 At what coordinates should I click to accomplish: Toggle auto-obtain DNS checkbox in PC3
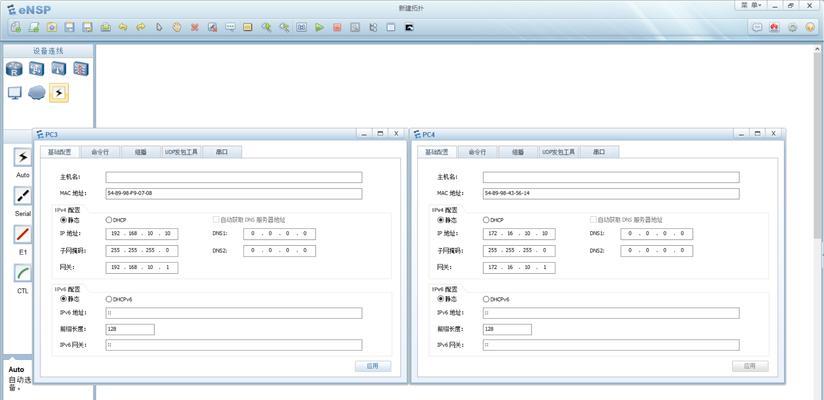(216, 220)
